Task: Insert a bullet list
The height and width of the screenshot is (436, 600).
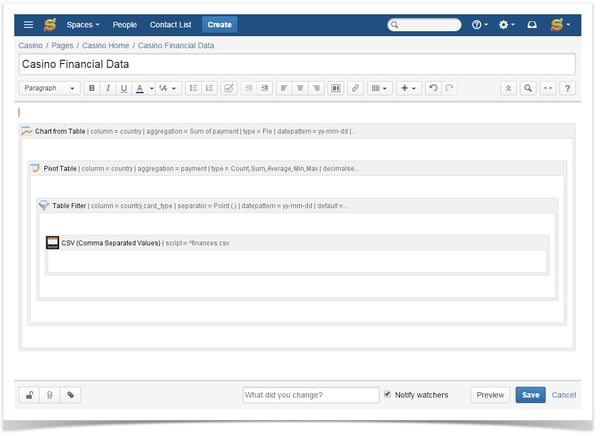Action: tap(193, 88)
